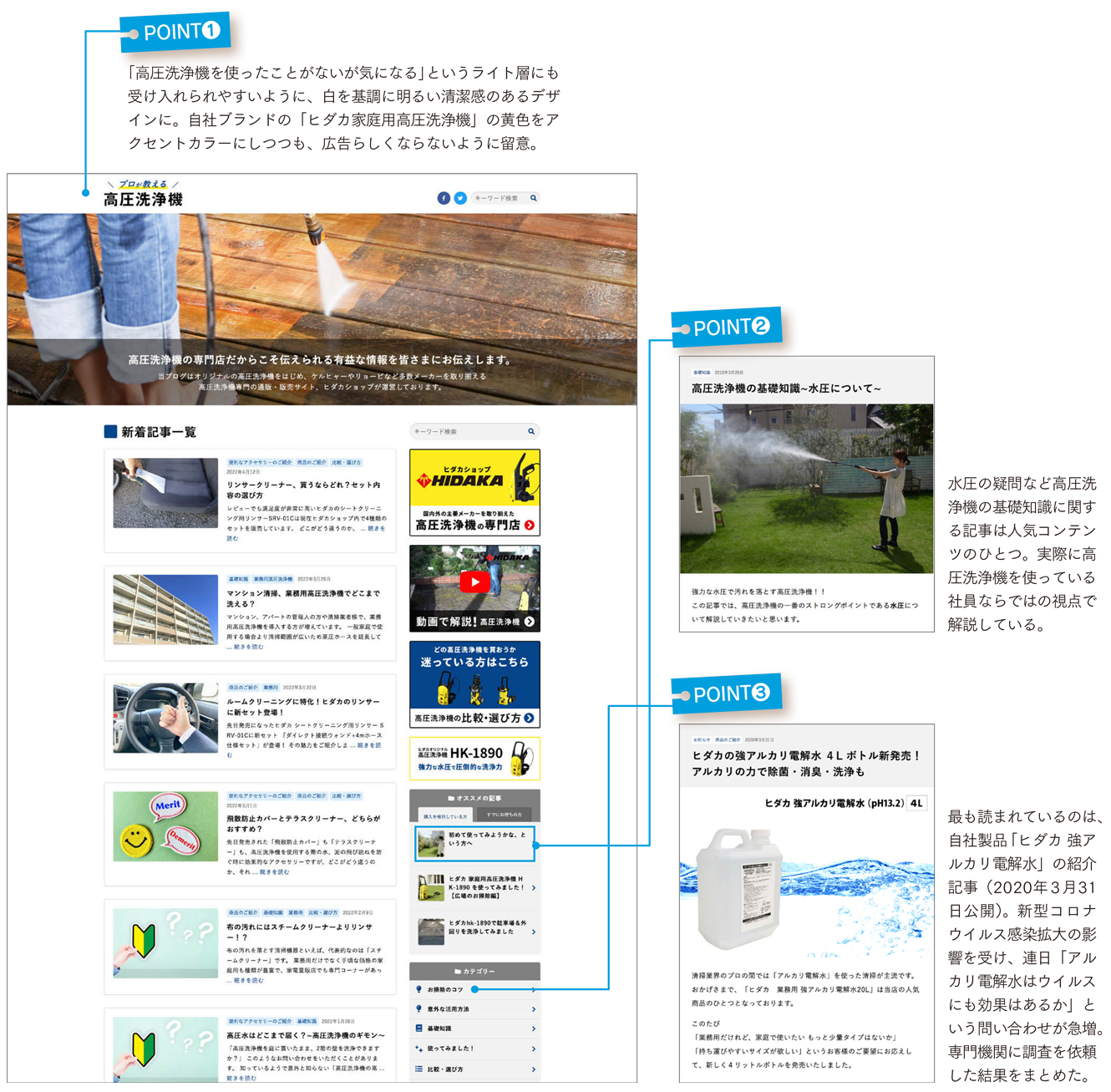Open article 飛散防止カバーとテラスクリーナー、どちらがおすすめ?
The height and width of the screenshot is (1092, 1111).
point(303,824)
